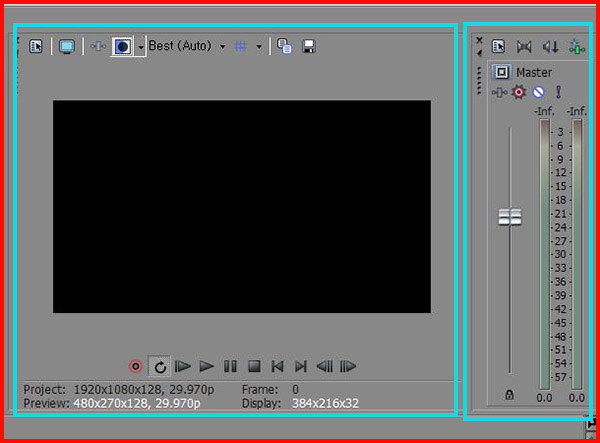Image resolution: width=600 pixels, height=443 pixels.
Task: Open Mixing Console icon
Action: pyautogui.click(x=577, y=47)
